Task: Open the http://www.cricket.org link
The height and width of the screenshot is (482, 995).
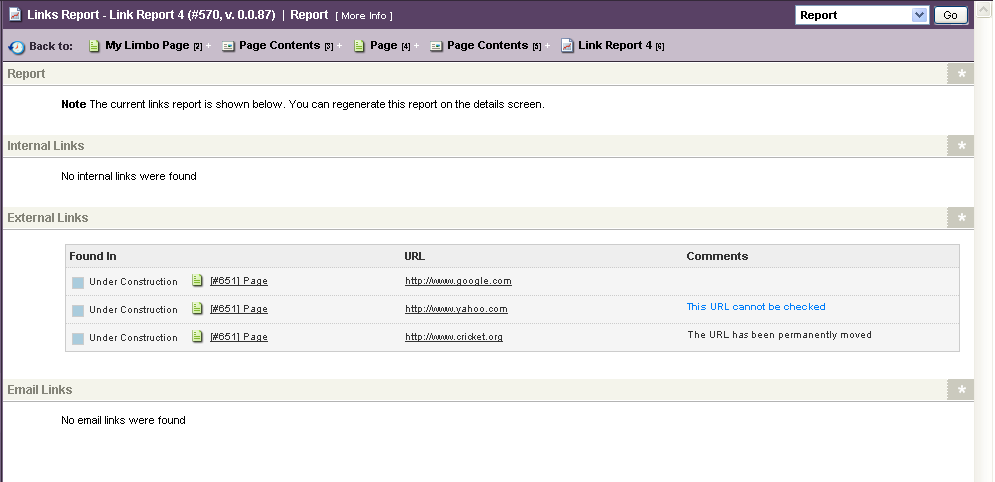Action: pyautogui.click(x=454, y=337)
